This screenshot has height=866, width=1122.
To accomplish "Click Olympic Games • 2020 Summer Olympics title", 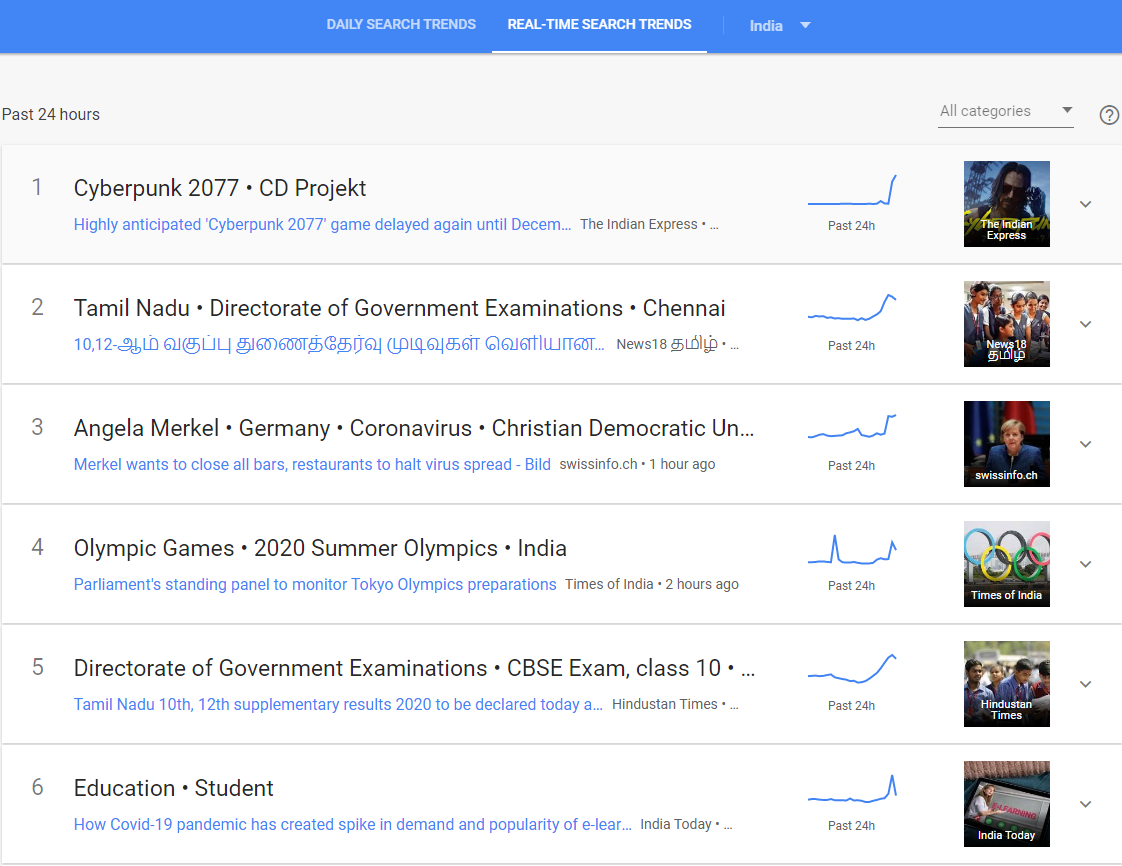I will (x=320, y=548).
